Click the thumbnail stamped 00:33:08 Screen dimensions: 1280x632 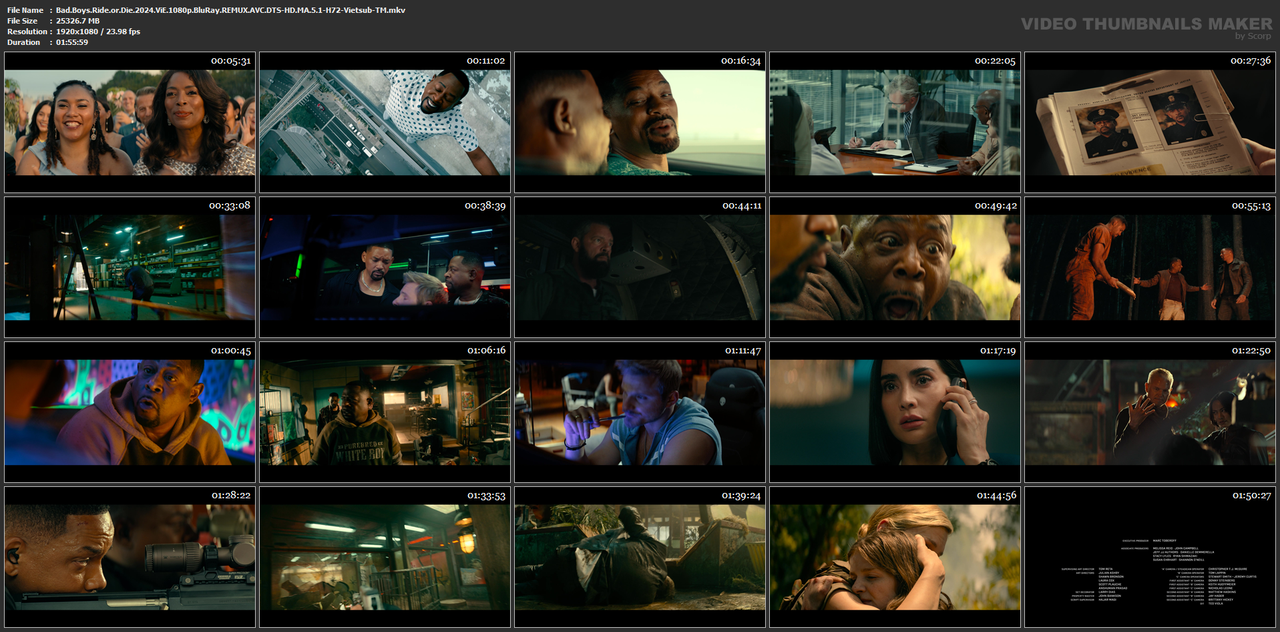pos(130,267)
